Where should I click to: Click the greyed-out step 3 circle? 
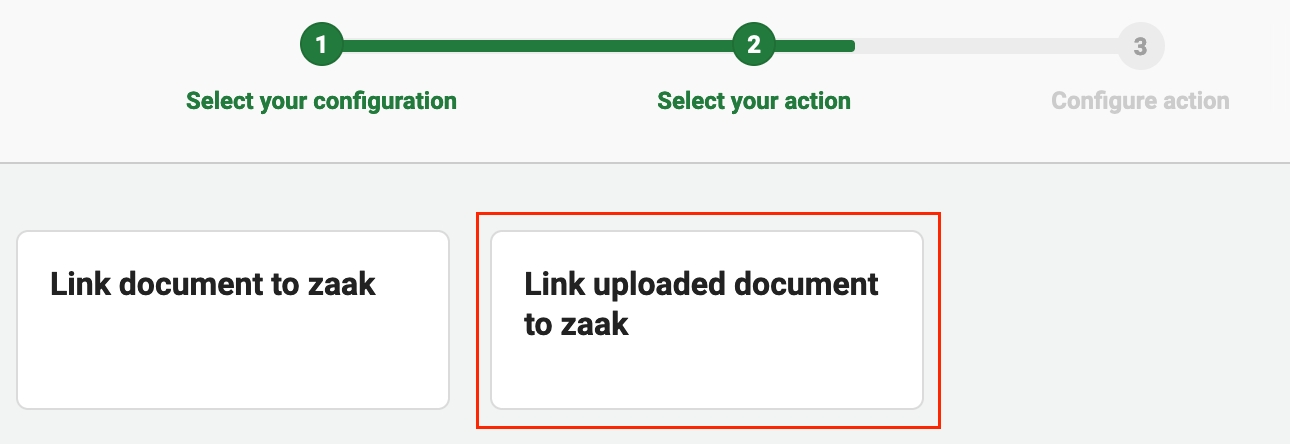1140,46
